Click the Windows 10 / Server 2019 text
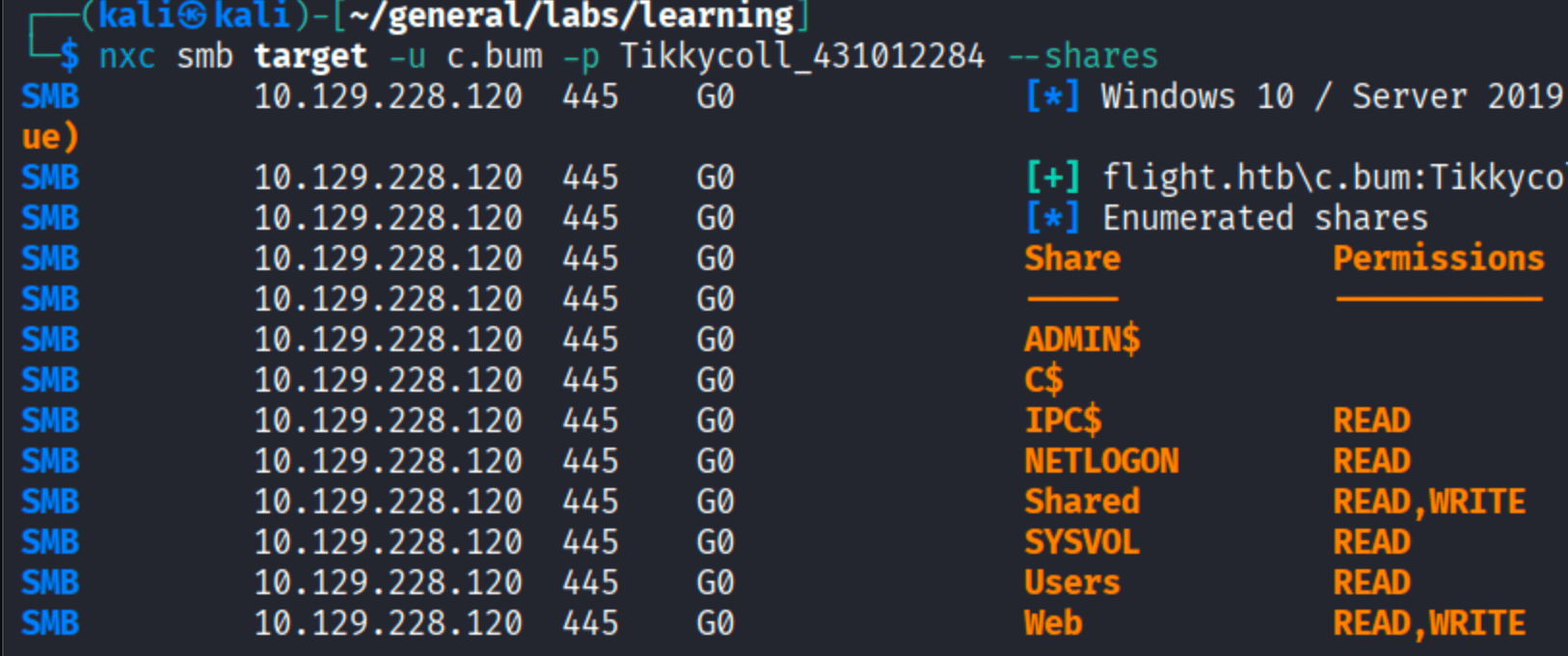This screenshot has width=1568, height=656. pyautogui.click(x=1333, y=96)
